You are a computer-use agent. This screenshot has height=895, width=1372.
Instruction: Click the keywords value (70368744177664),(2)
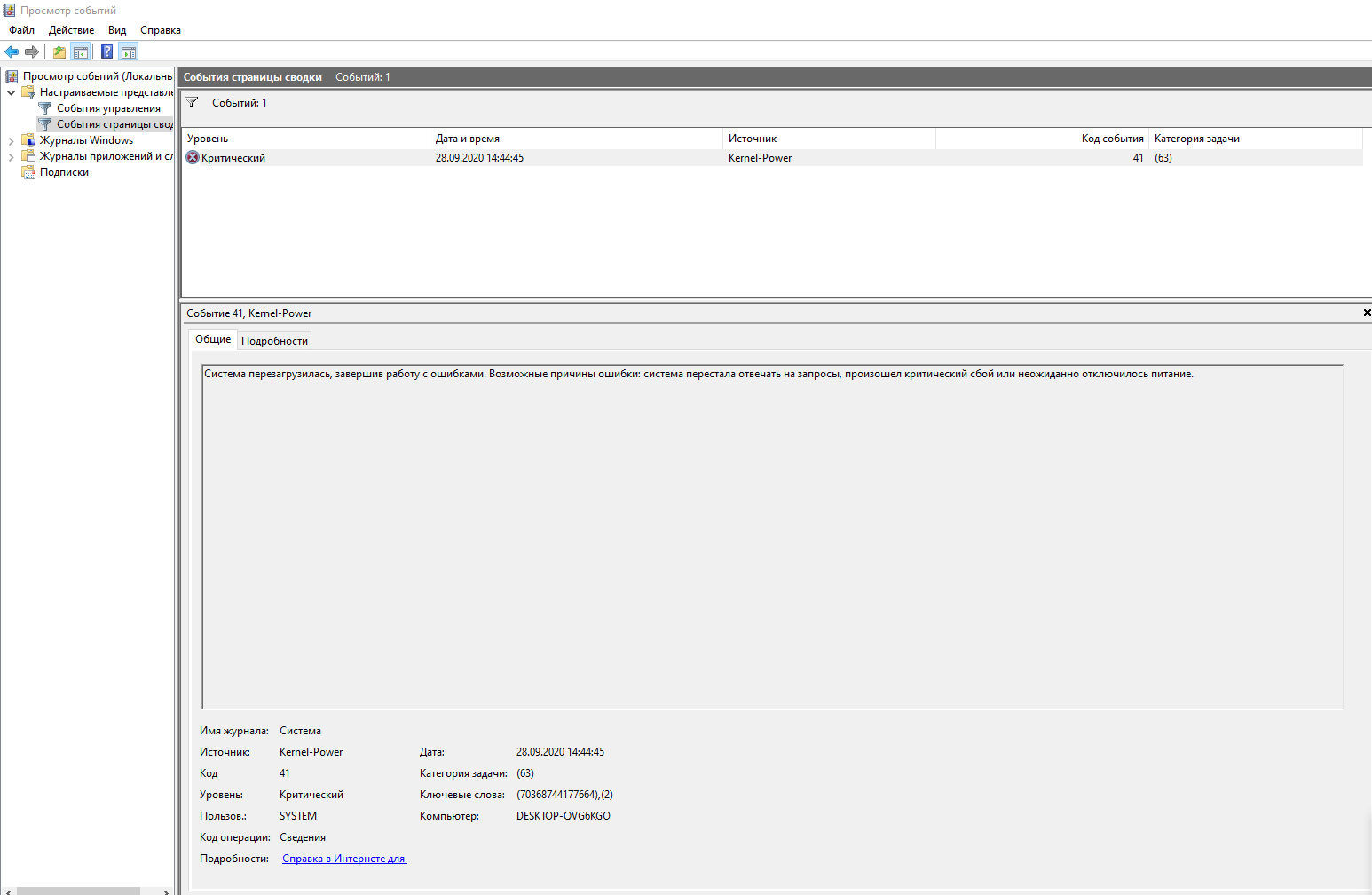pyautogui.click(x=564, y=795)
